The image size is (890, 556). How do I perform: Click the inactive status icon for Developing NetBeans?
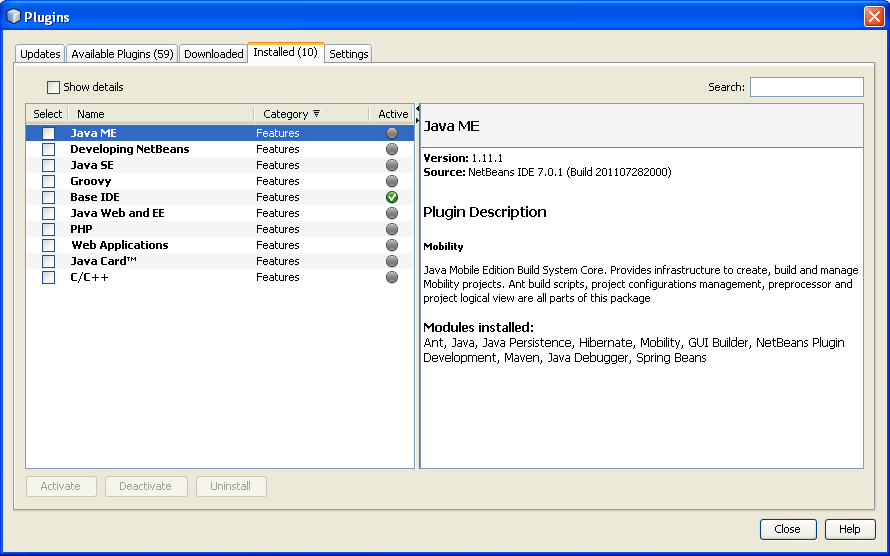tap(392, 149)
